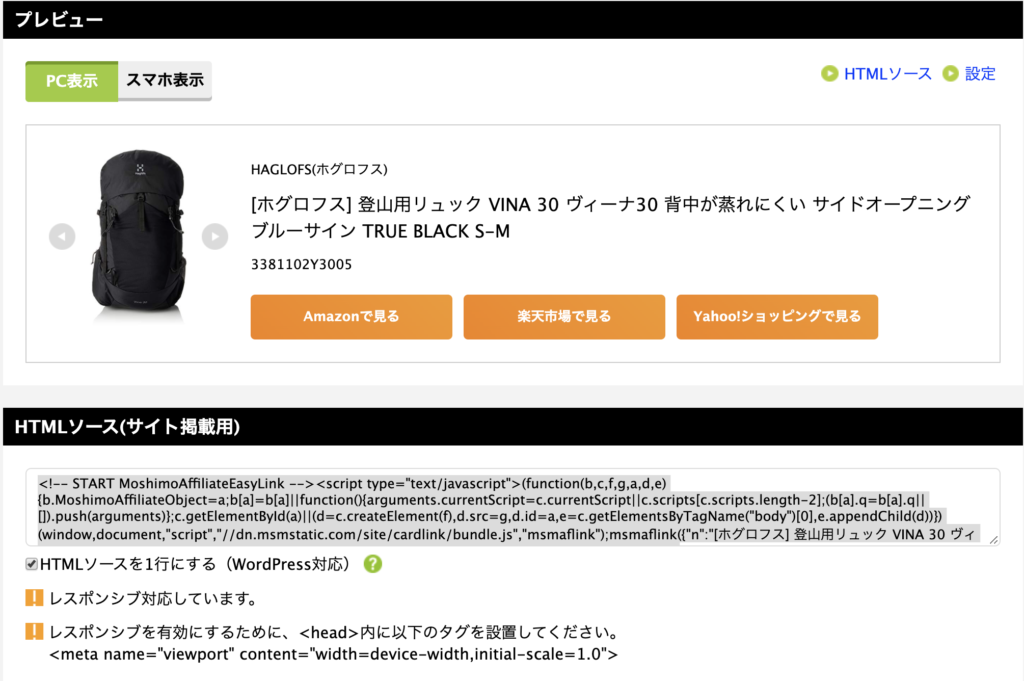Click inside the HTML source code textarea

pos(513,507)
